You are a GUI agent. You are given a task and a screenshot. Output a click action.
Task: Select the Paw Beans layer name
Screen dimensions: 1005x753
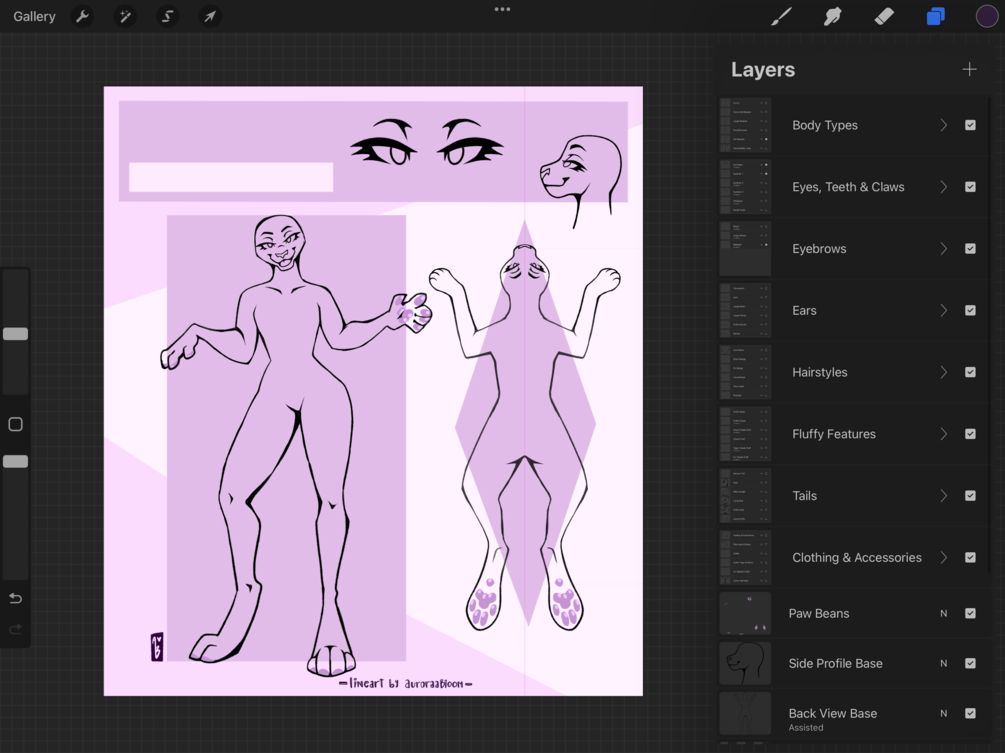pos(818,613)
